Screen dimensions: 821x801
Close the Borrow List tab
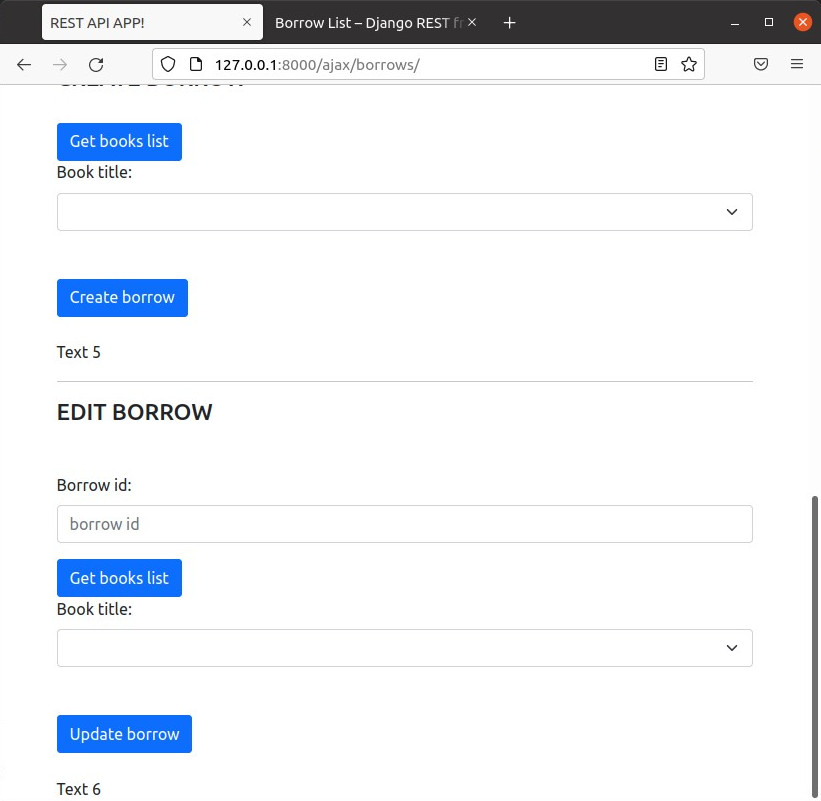[x=472, y=22]
